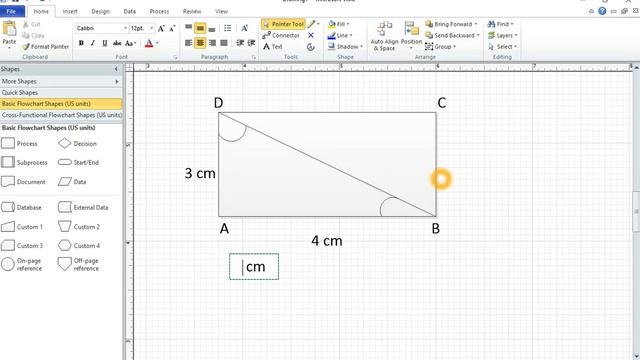This screenshot has width=640, height=360.
Task: Select Quick Shapes in Shapes panel
Action: (61, 93)
